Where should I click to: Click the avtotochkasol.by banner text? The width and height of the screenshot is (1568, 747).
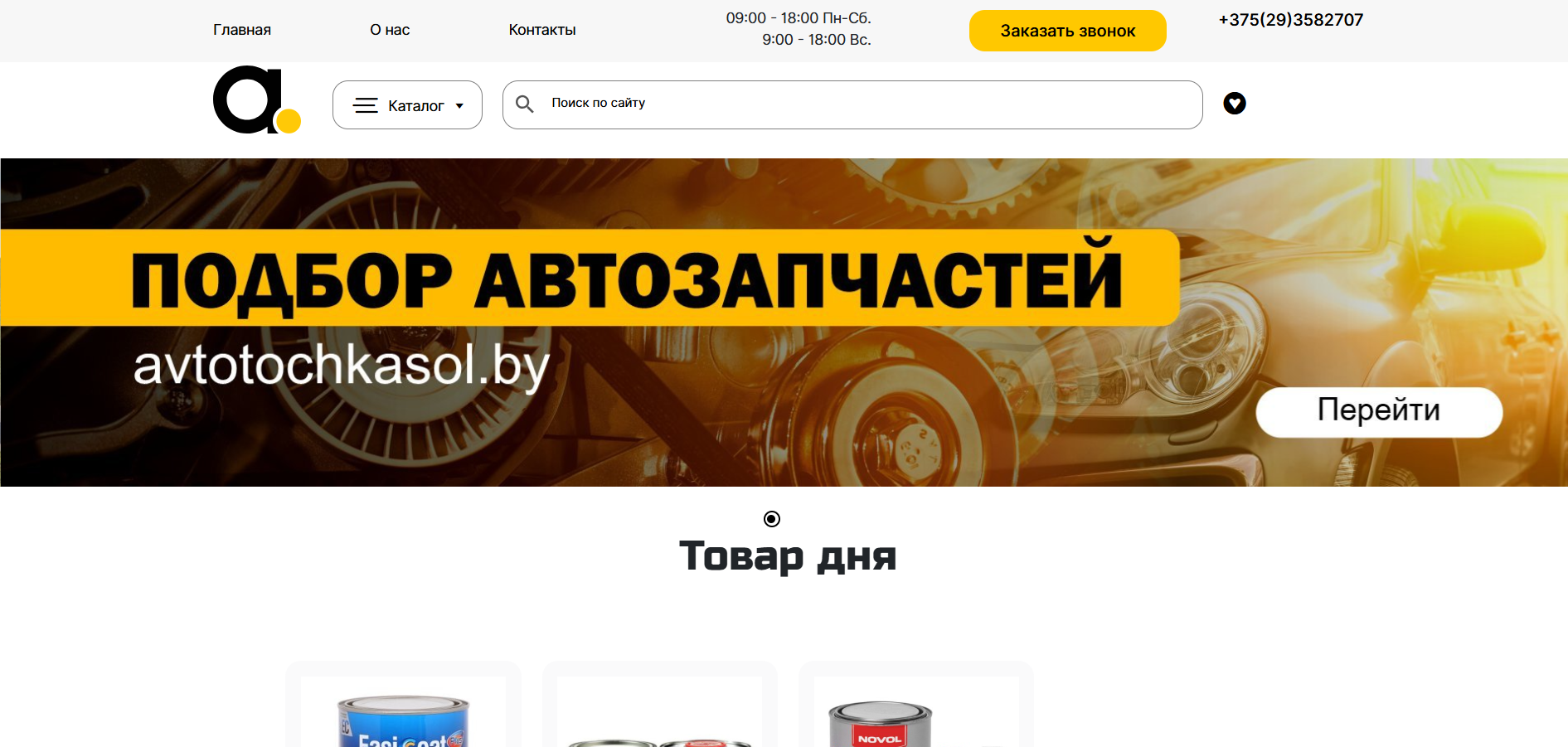[x=342, y=366]
